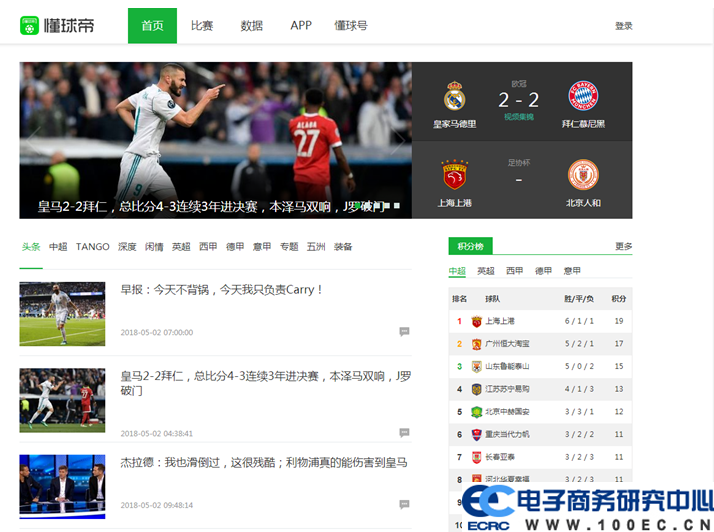This screenshot has height=532, width=714.
Task: Click the 登录 login link
Action: tap(623, 26)
